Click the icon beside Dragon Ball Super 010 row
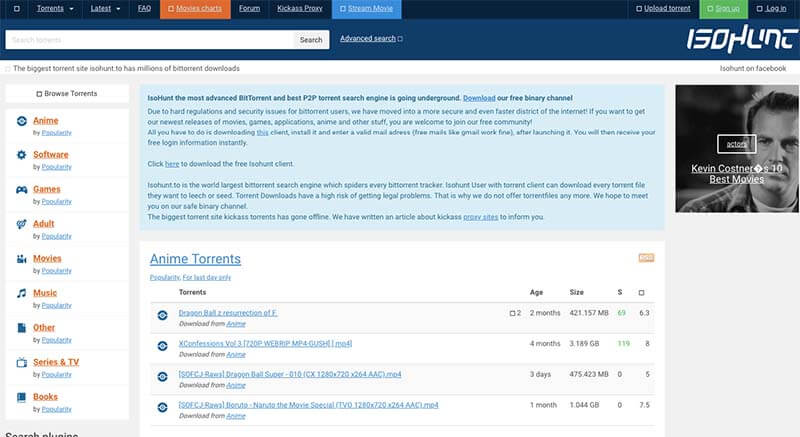The width and height of the screenshot is (800, 437). click(x=162, y=377)
